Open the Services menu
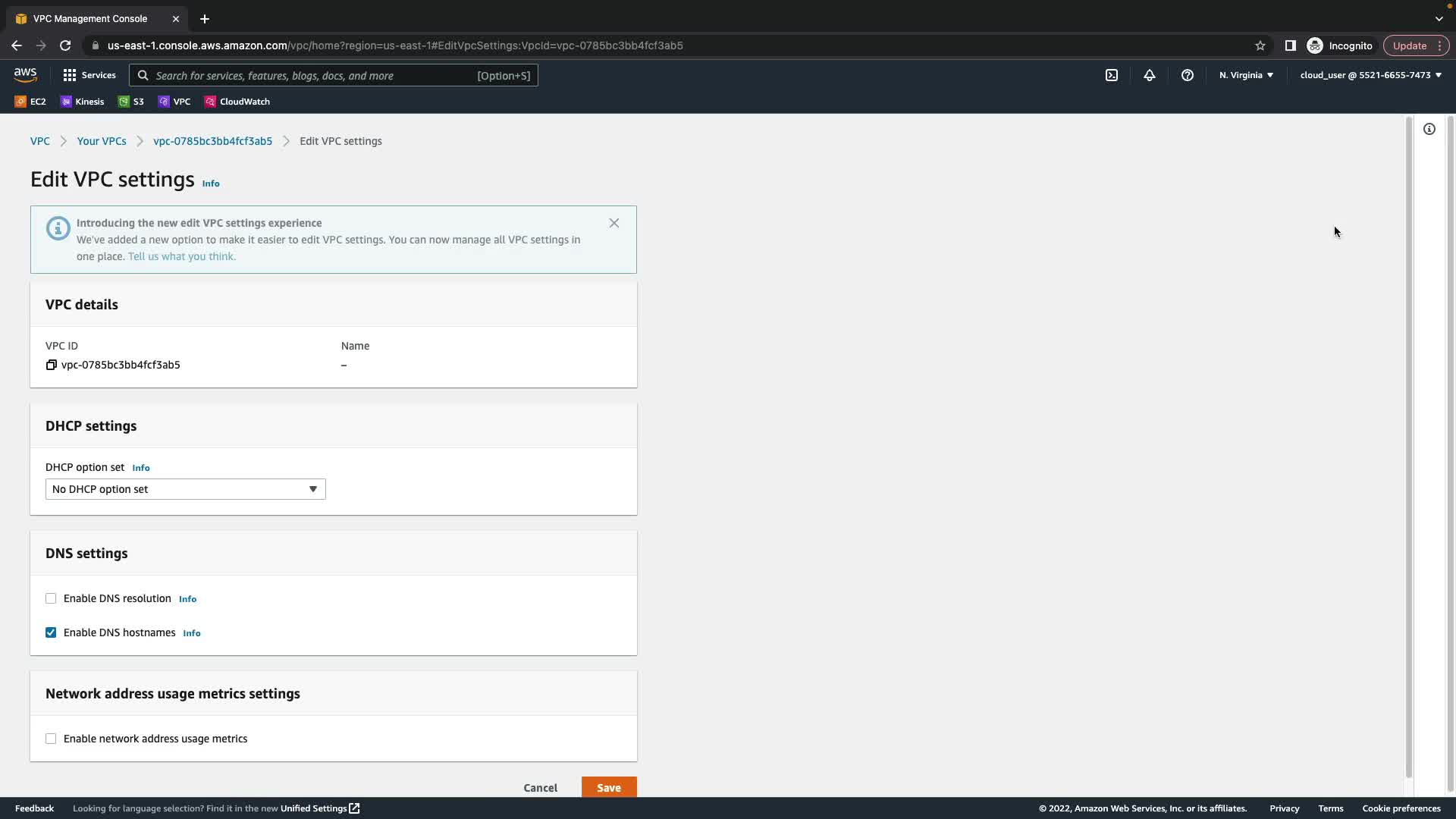 coord(89,75)
